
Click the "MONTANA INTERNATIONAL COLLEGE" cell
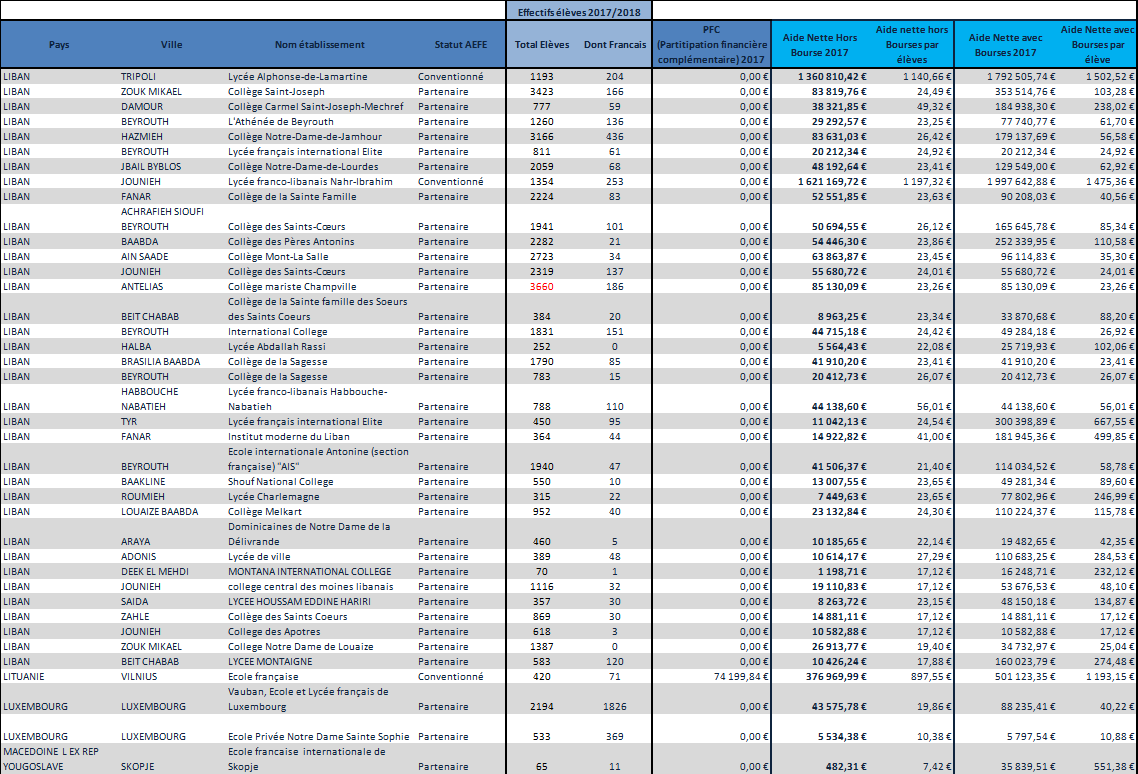click(x=308, y=572)
